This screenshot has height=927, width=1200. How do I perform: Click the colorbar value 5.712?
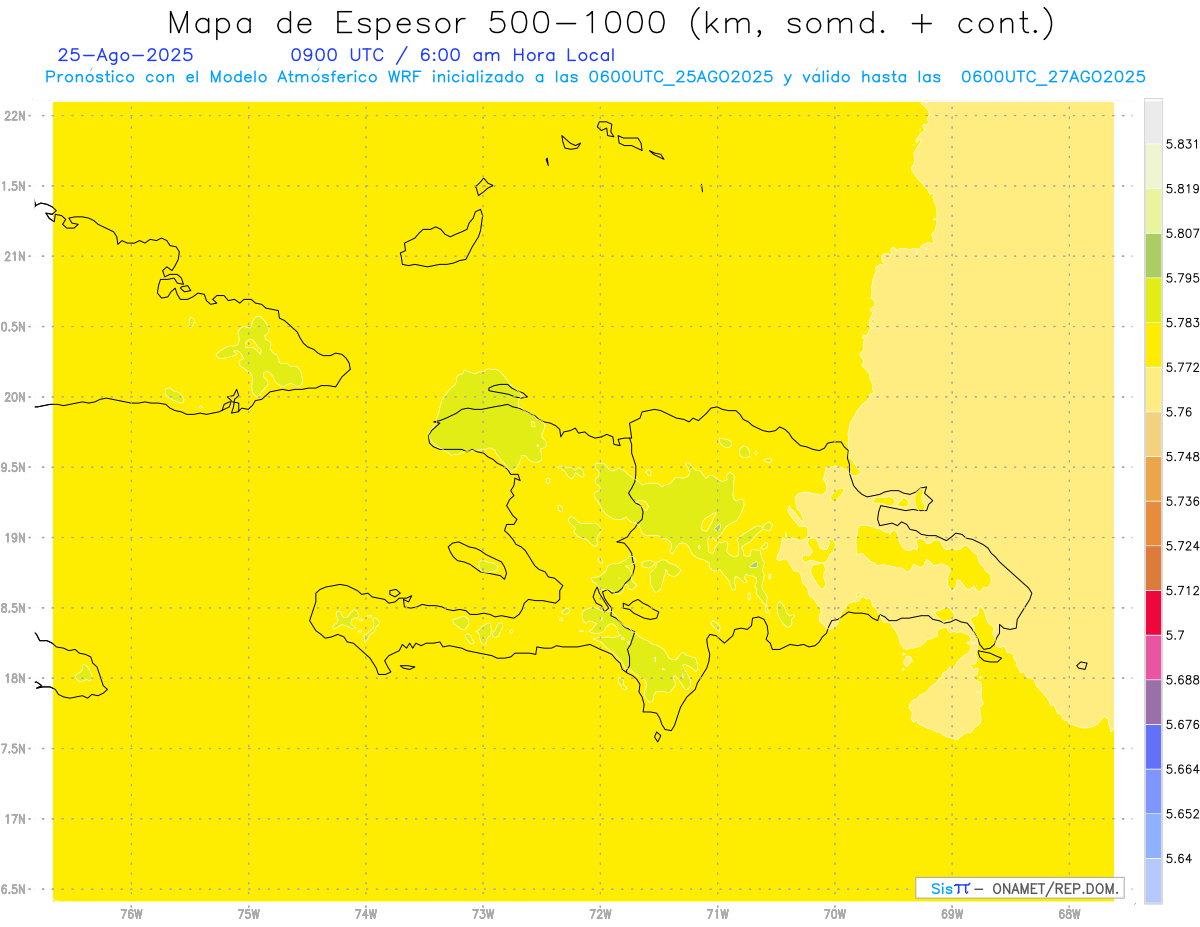pos(1183,590)
